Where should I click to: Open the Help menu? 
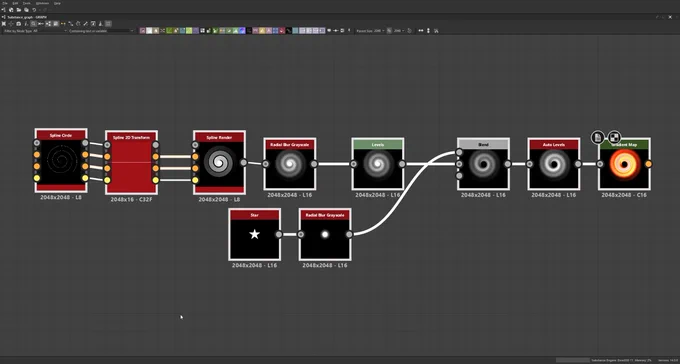pos(57,3)
